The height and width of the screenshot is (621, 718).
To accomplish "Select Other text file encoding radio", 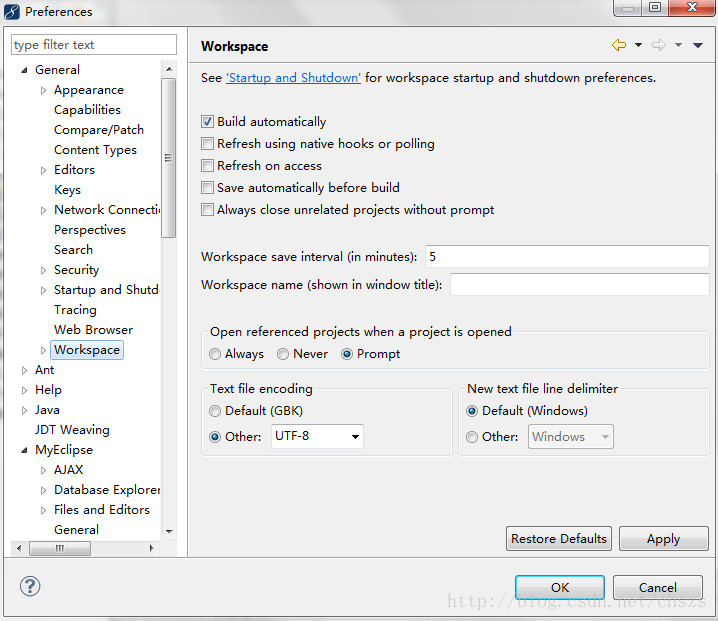I will pyautogui.click(x=215, y=437).
